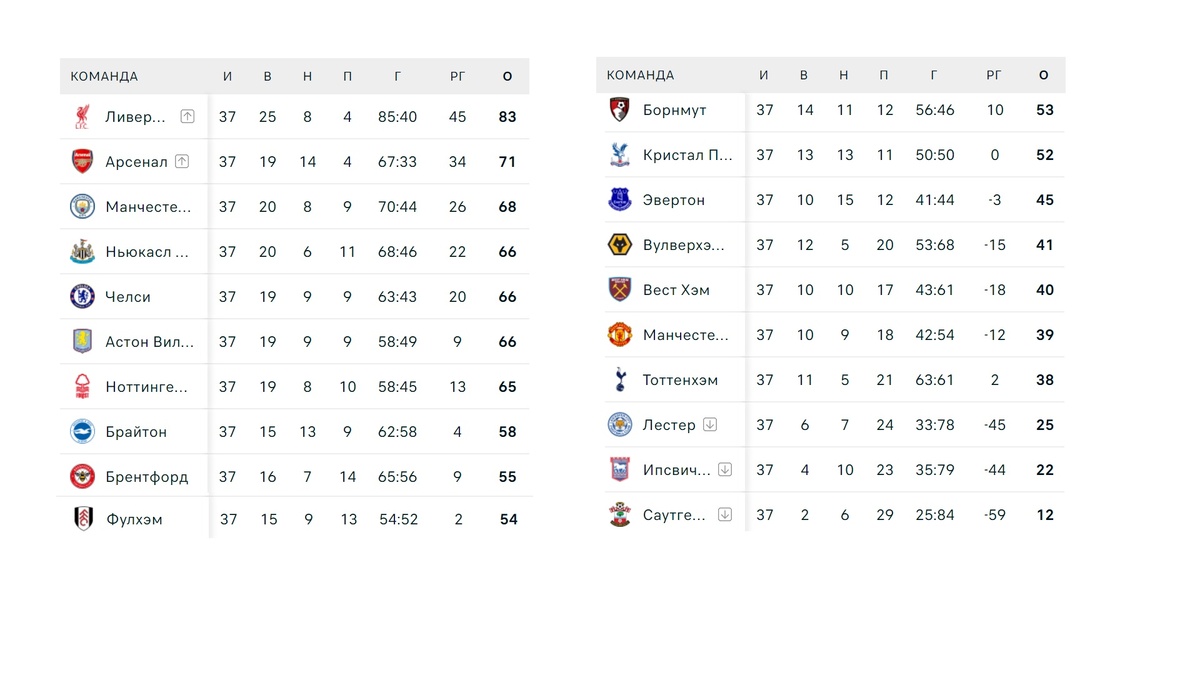Click the down-arrow icon beside Лестер
Image resolution: width=1200 pixels, height=675 pixels.
(x=710, y=425)
